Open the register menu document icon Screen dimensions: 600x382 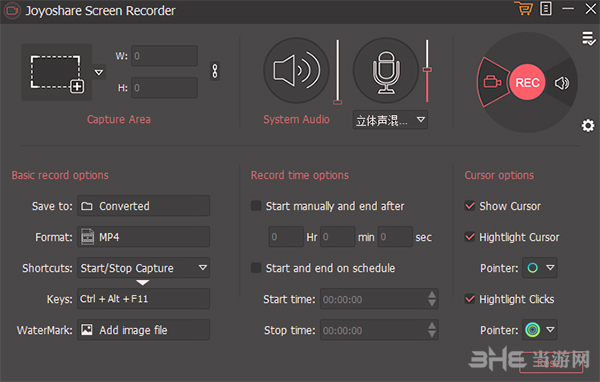click(546, 8)
